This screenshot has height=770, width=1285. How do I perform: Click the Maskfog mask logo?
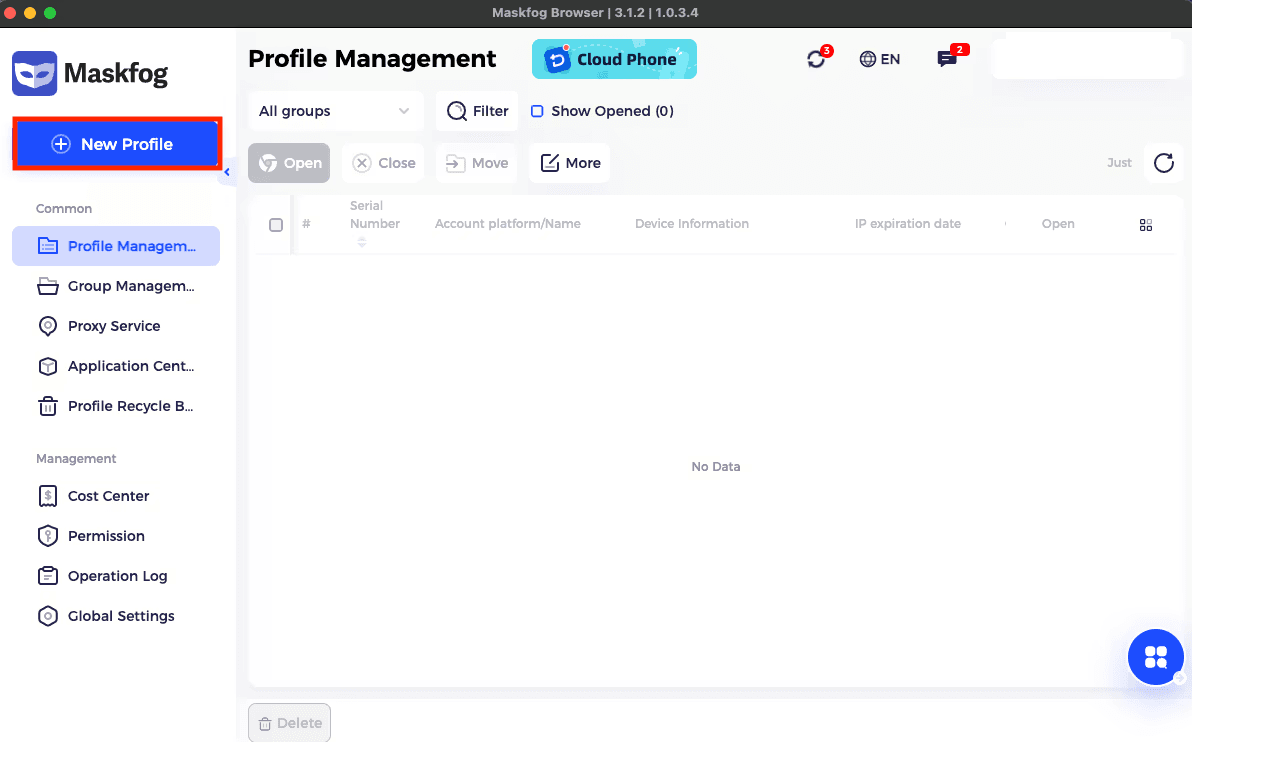pyautogui.click(x=34, y=73)
